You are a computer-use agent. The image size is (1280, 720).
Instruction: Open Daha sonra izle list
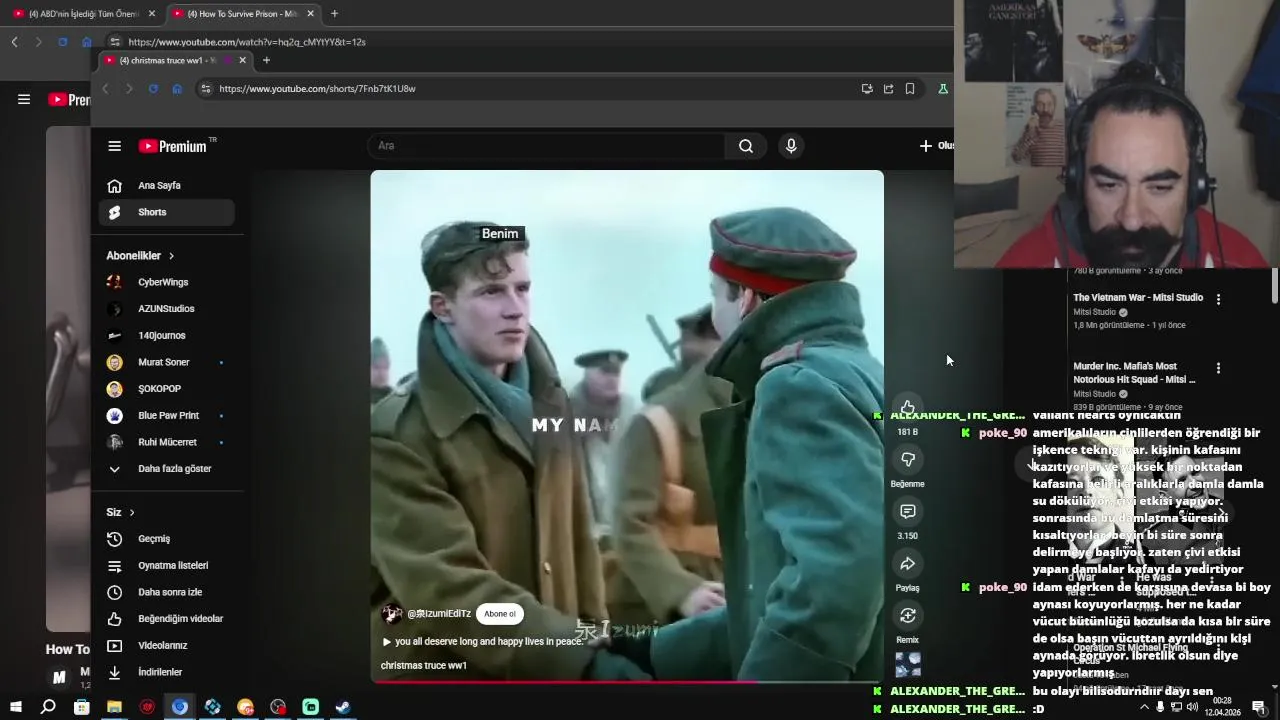click(x=166, y=592)
